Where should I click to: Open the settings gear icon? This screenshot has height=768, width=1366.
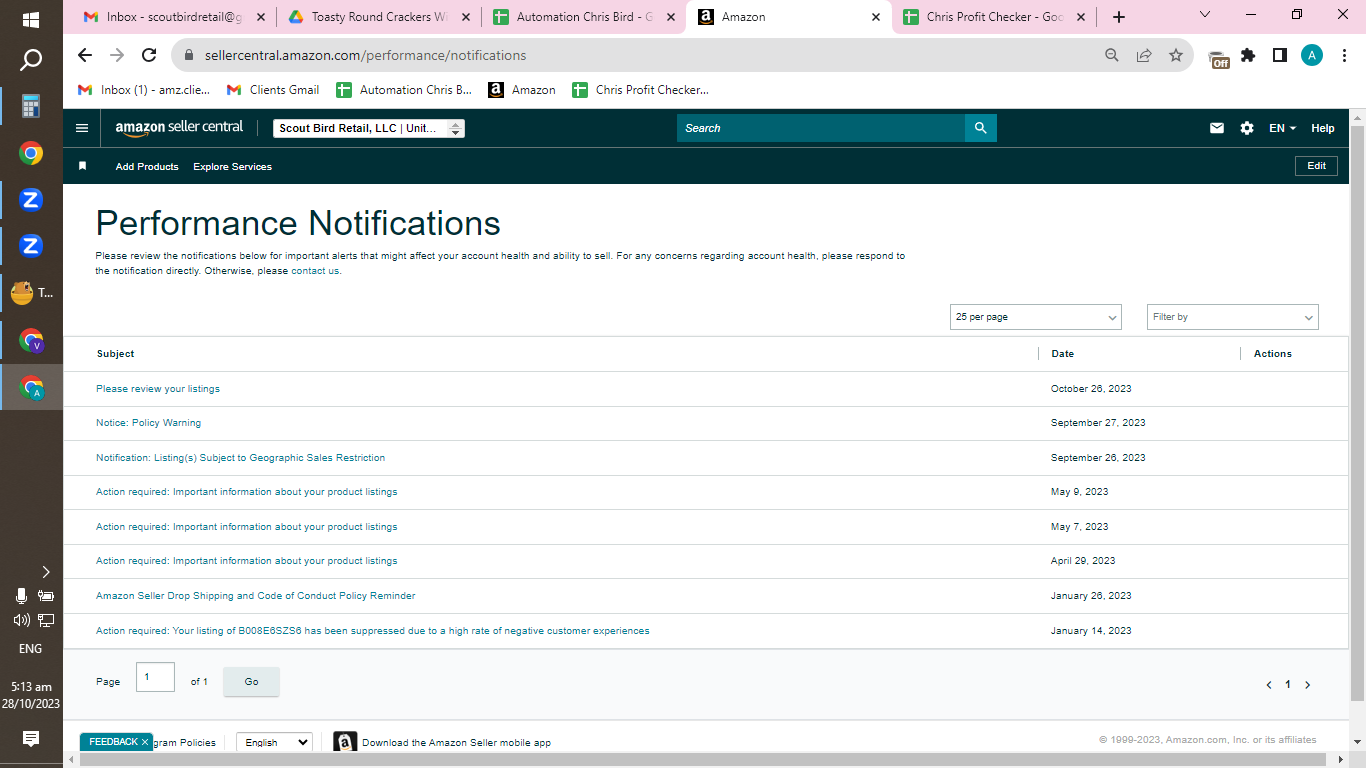coord(1247,128)
